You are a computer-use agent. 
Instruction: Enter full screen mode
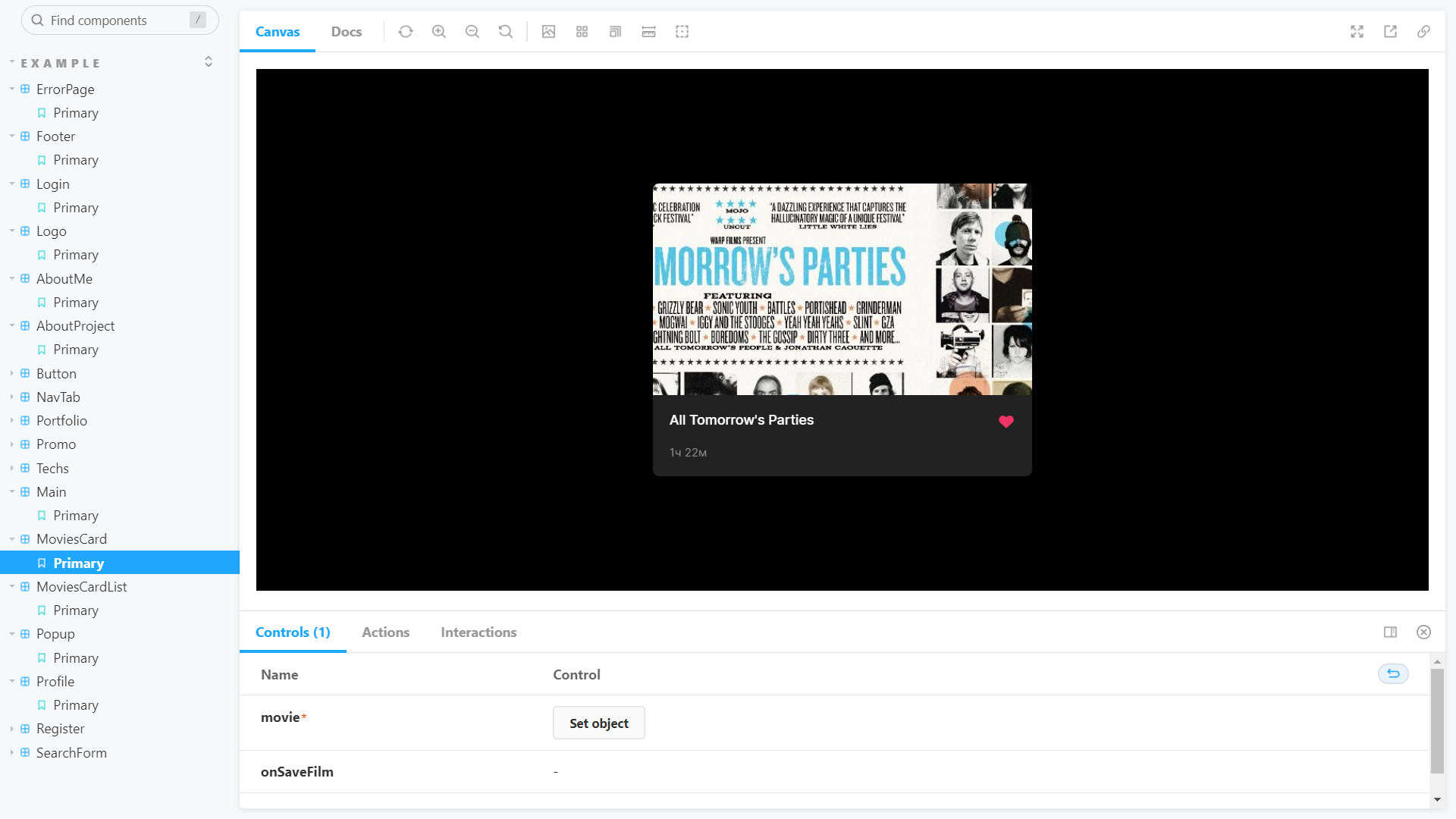1357,32
